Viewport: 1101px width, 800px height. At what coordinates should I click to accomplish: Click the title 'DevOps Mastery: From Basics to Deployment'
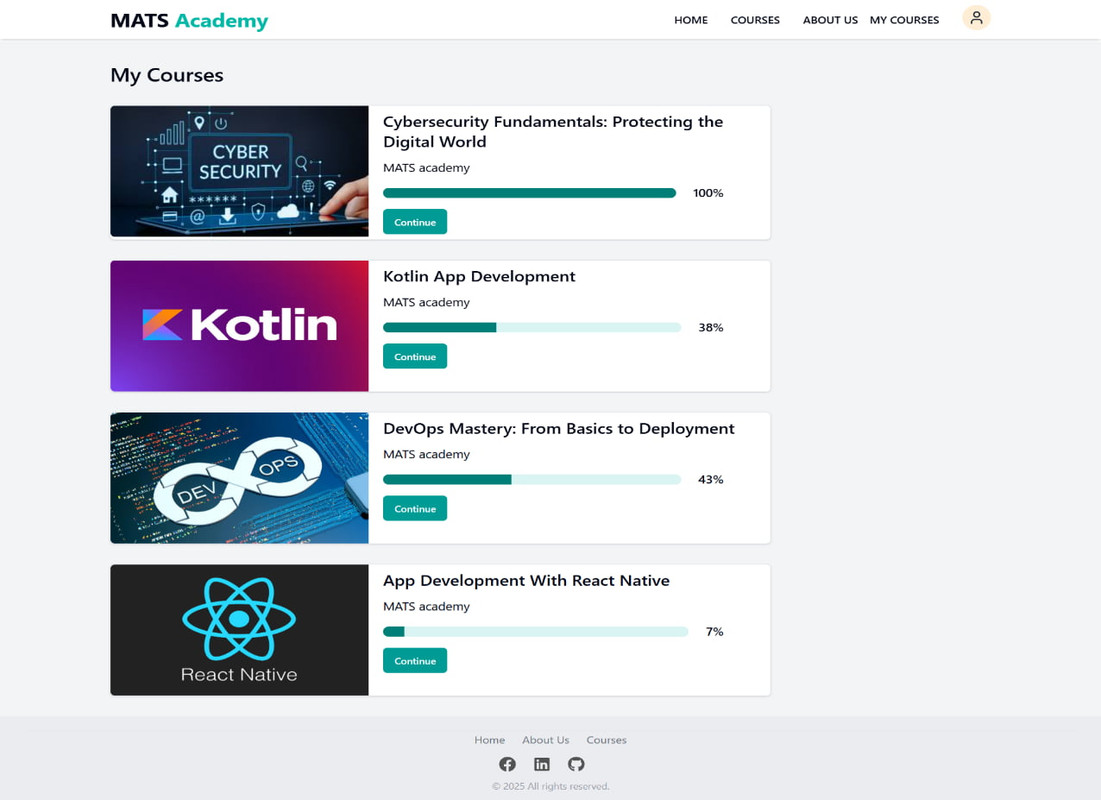point(559,428)
